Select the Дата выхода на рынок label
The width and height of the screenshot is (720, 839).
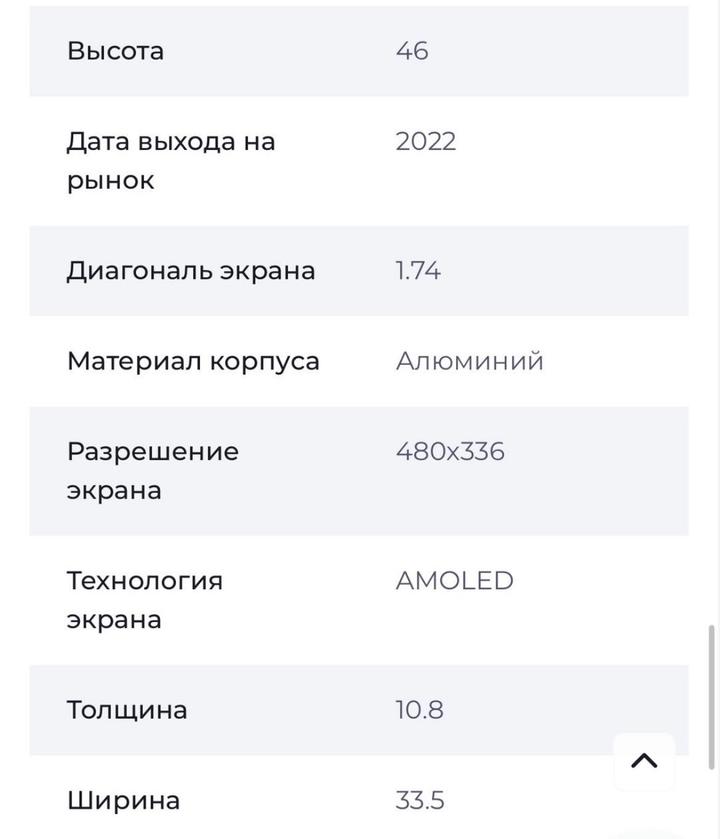click(x=170, y=161)
